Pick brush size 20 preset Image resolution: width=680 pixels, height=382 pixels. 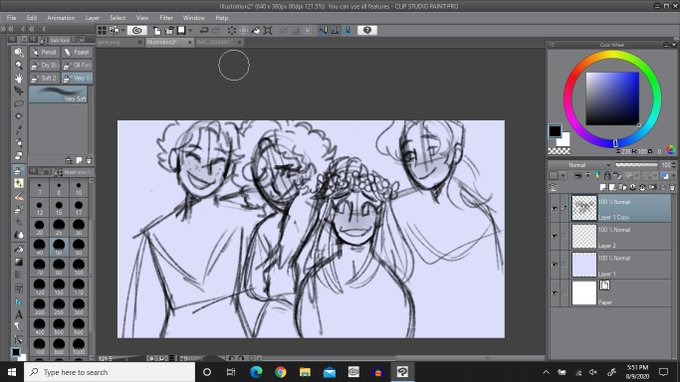[x=39, y=227]
